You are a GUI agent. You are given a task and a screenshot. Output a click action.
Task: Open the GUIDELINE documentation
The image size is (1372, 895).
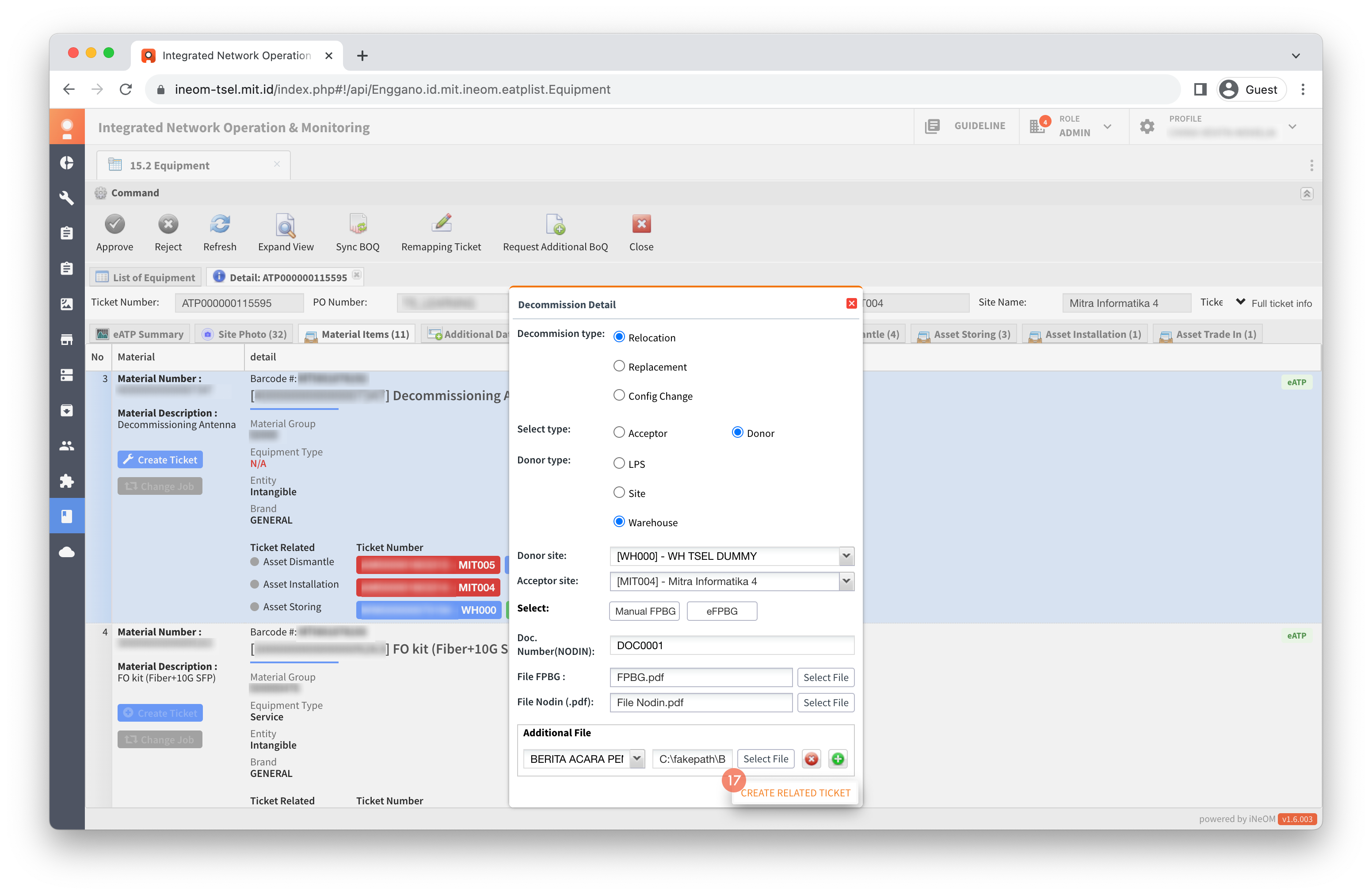point(966,126)
